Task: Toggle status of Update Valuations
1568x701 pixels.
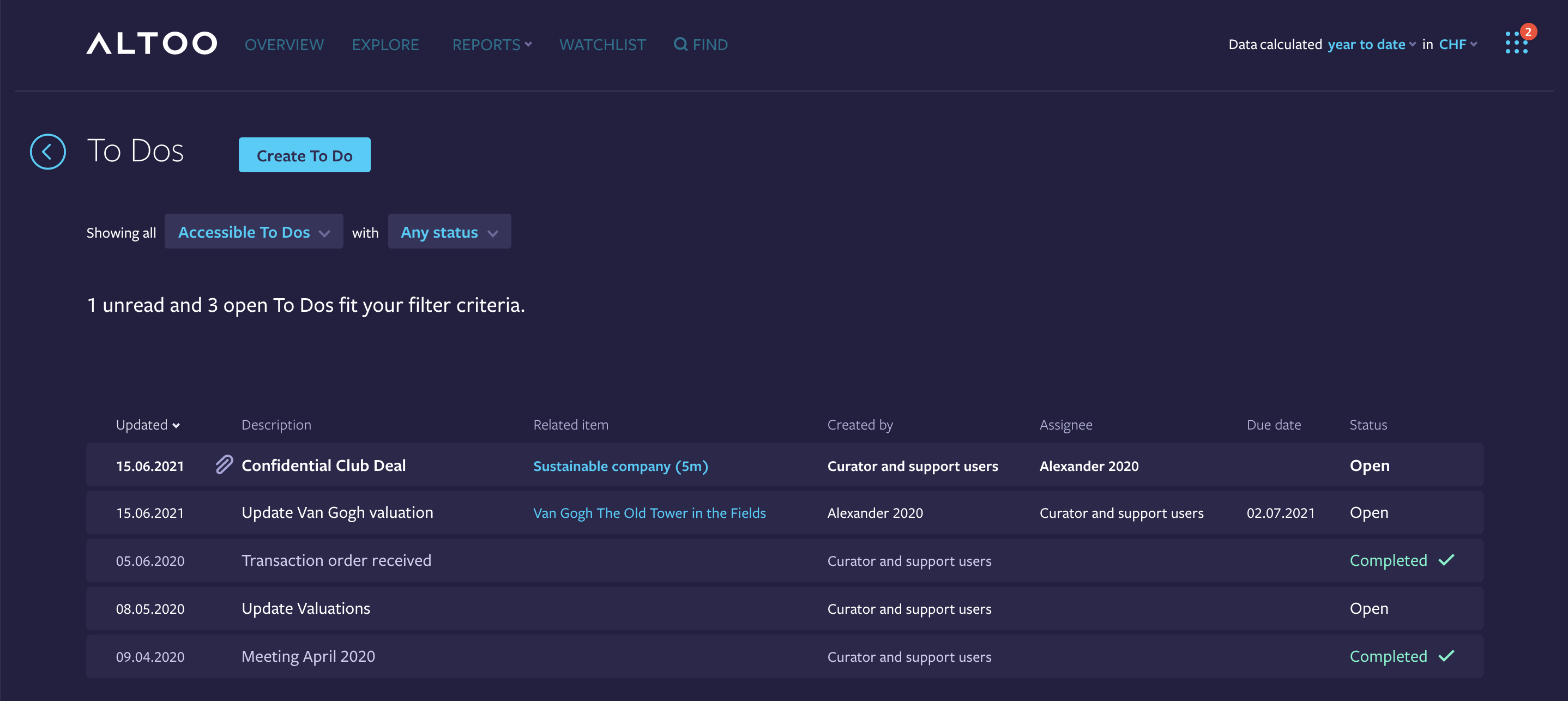Action: pos(1369,608)
